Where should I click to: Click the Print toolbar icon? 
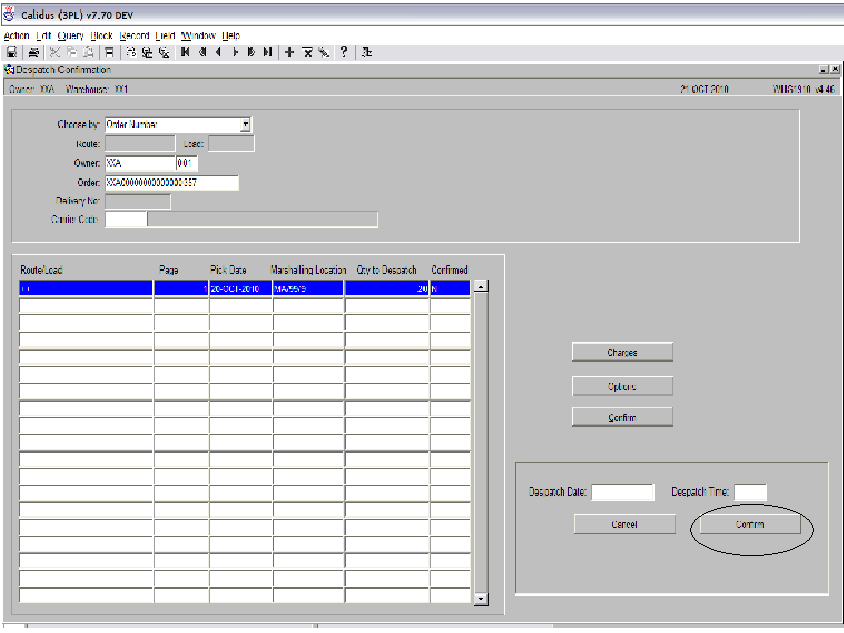point(33,52)
